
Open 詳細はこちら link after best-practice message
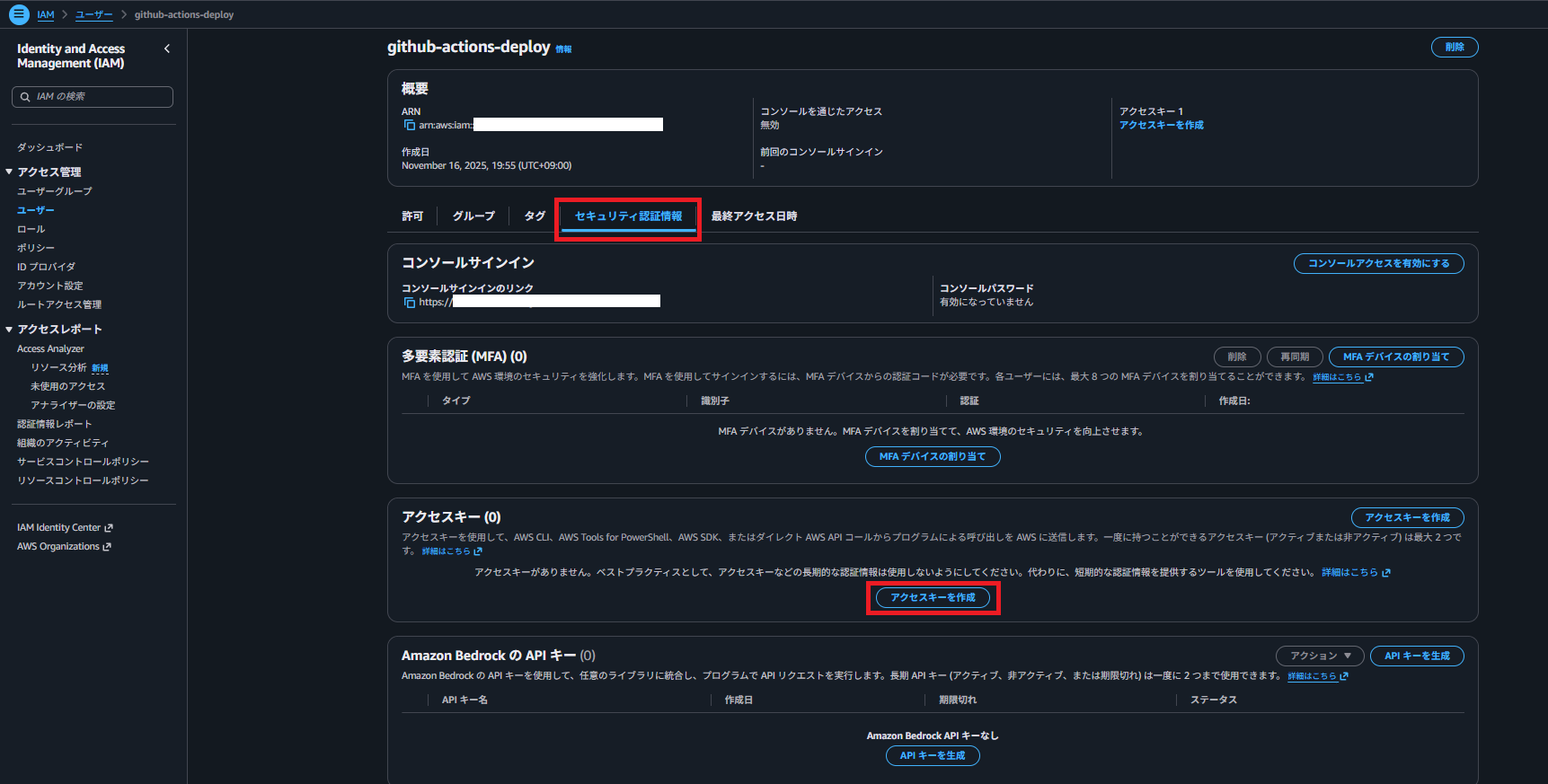point(1356,572)
